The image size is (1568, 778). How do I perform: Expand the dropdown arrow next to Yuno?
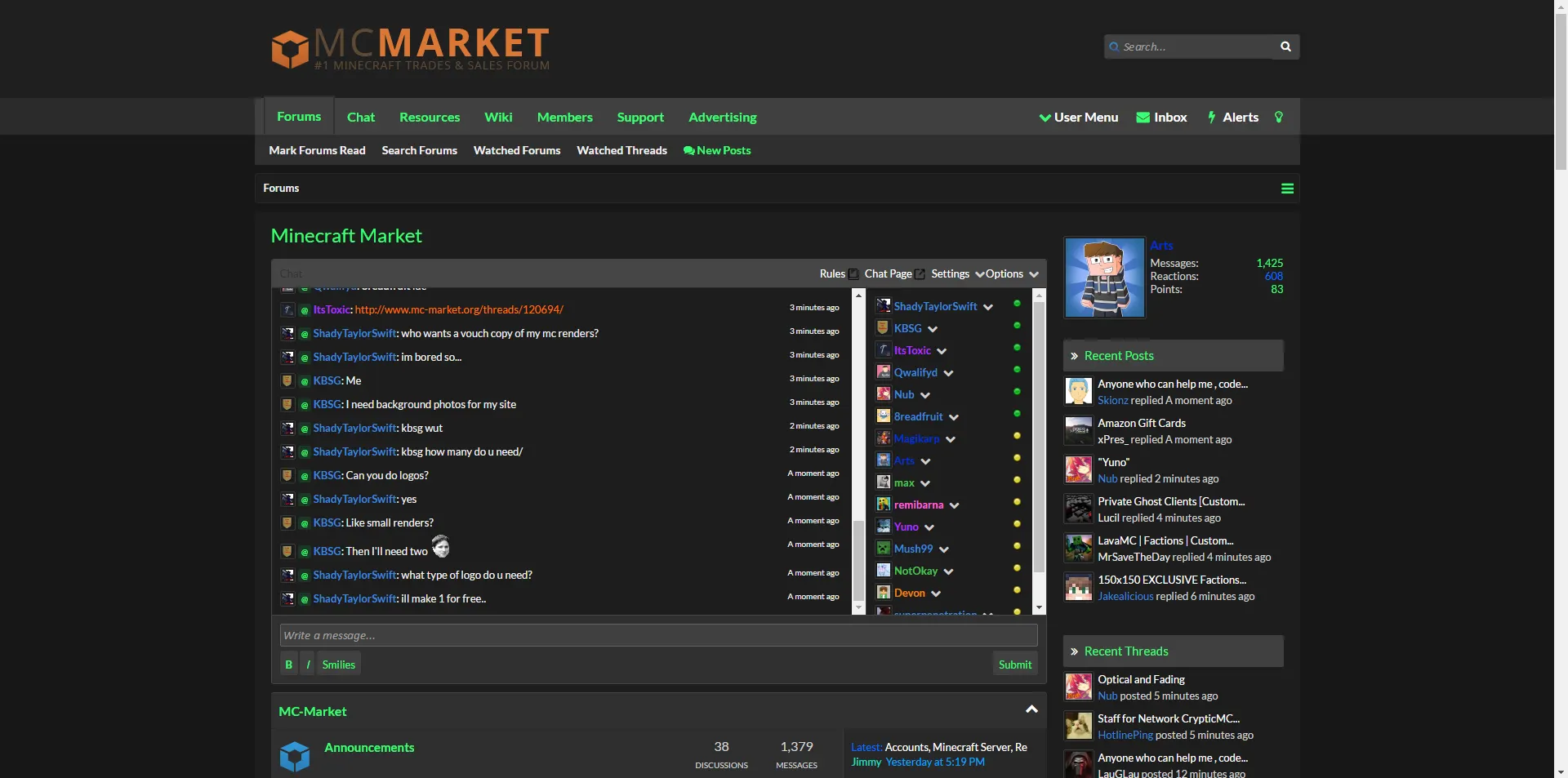pyautogui.click(x=929, y=527)
